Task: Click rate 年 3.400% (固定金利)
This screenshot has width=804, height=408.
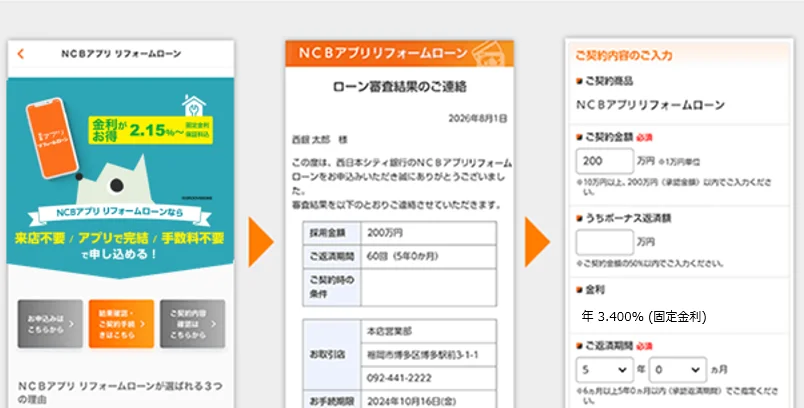Action: click(x=644, y=316)
